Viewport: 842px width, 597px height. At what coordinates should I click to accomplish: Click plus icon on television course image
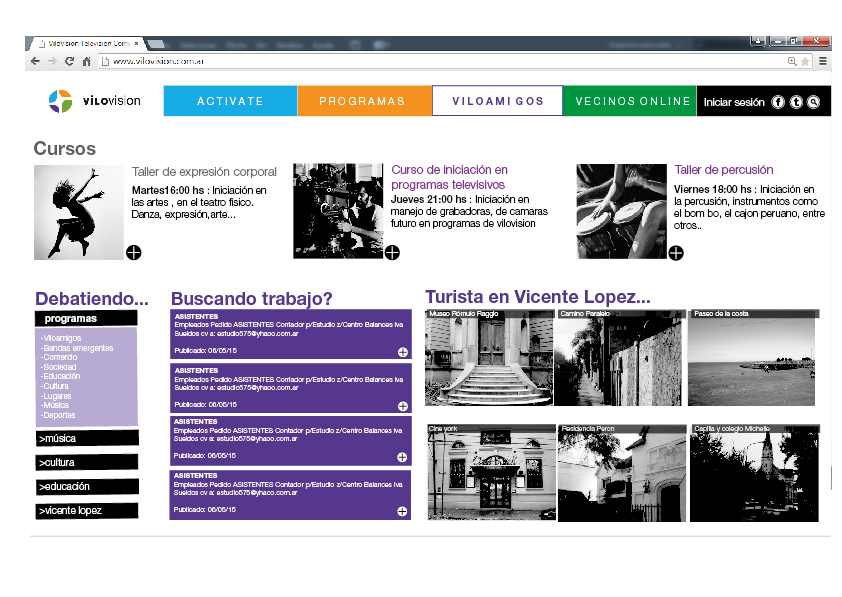392,253
